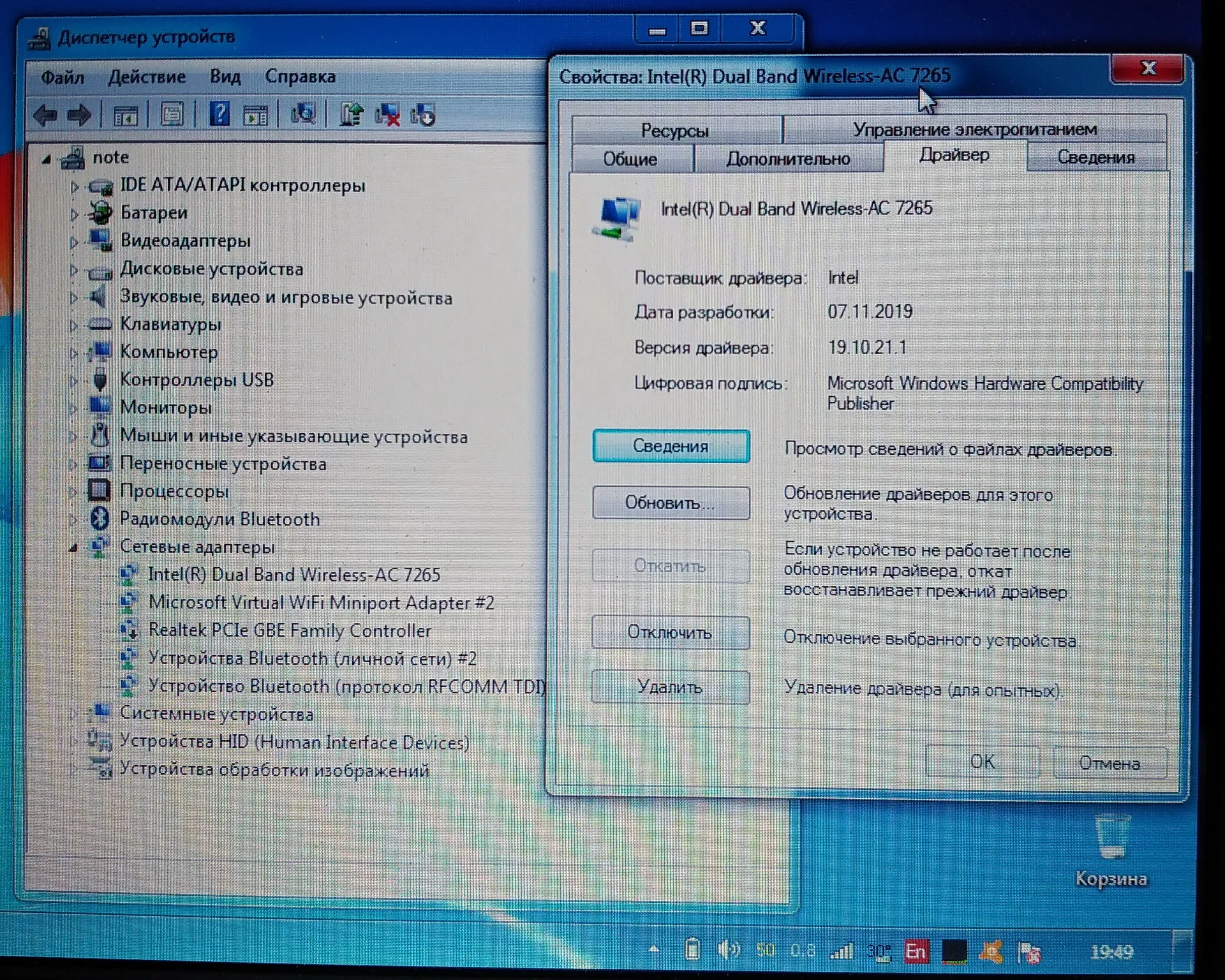Select Realtek PCIe GBE Family Controller

point(290,630)
